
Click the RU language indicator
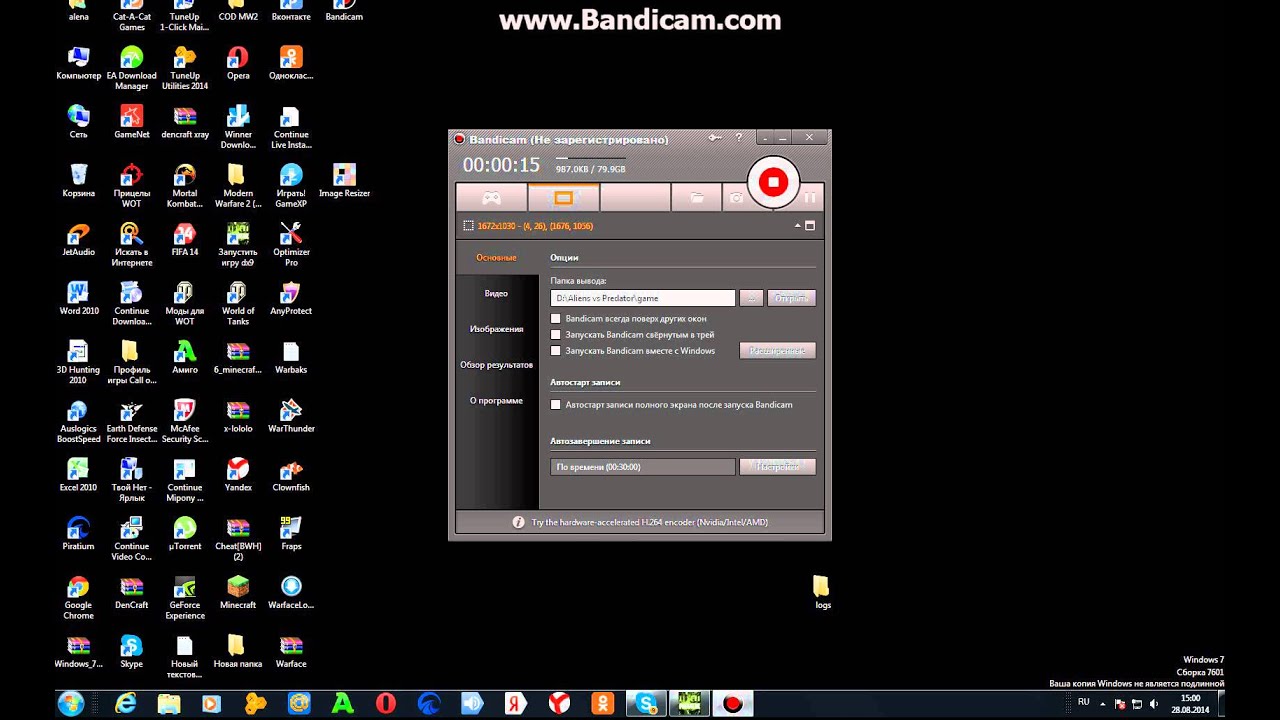click(1084, 703)
